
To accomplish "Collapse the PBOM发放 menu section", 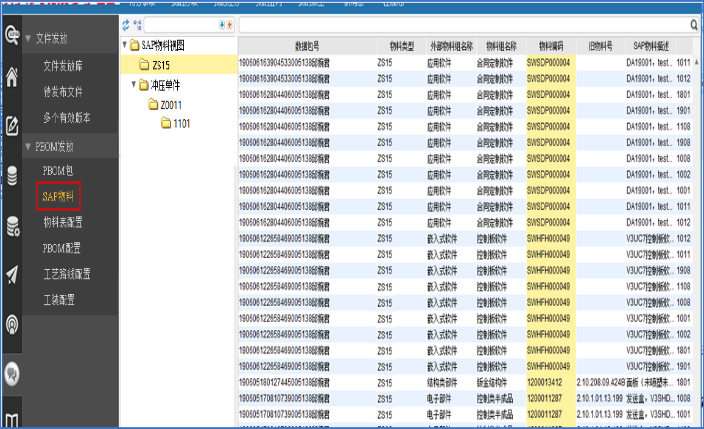I will [x=27, y=147].
